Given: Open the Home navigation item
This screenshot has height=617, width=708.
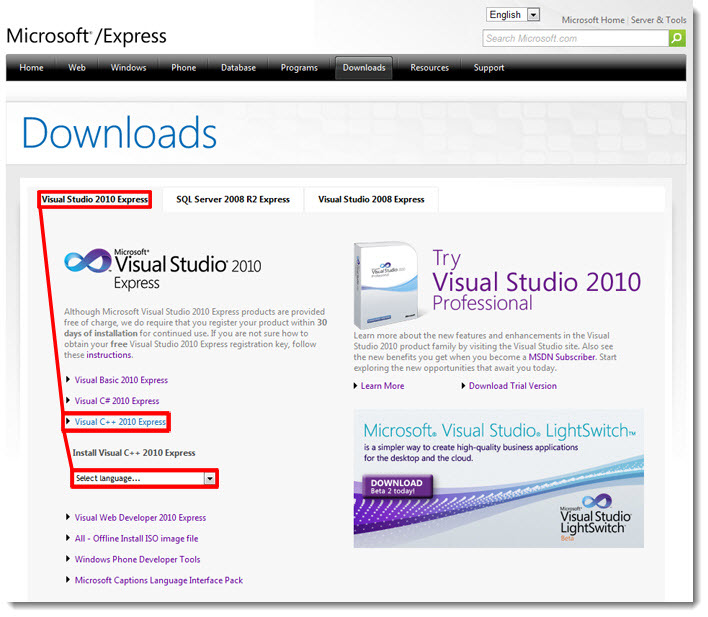Looking at the screenshot, I should pyautogui.click(x=31, y=68).
